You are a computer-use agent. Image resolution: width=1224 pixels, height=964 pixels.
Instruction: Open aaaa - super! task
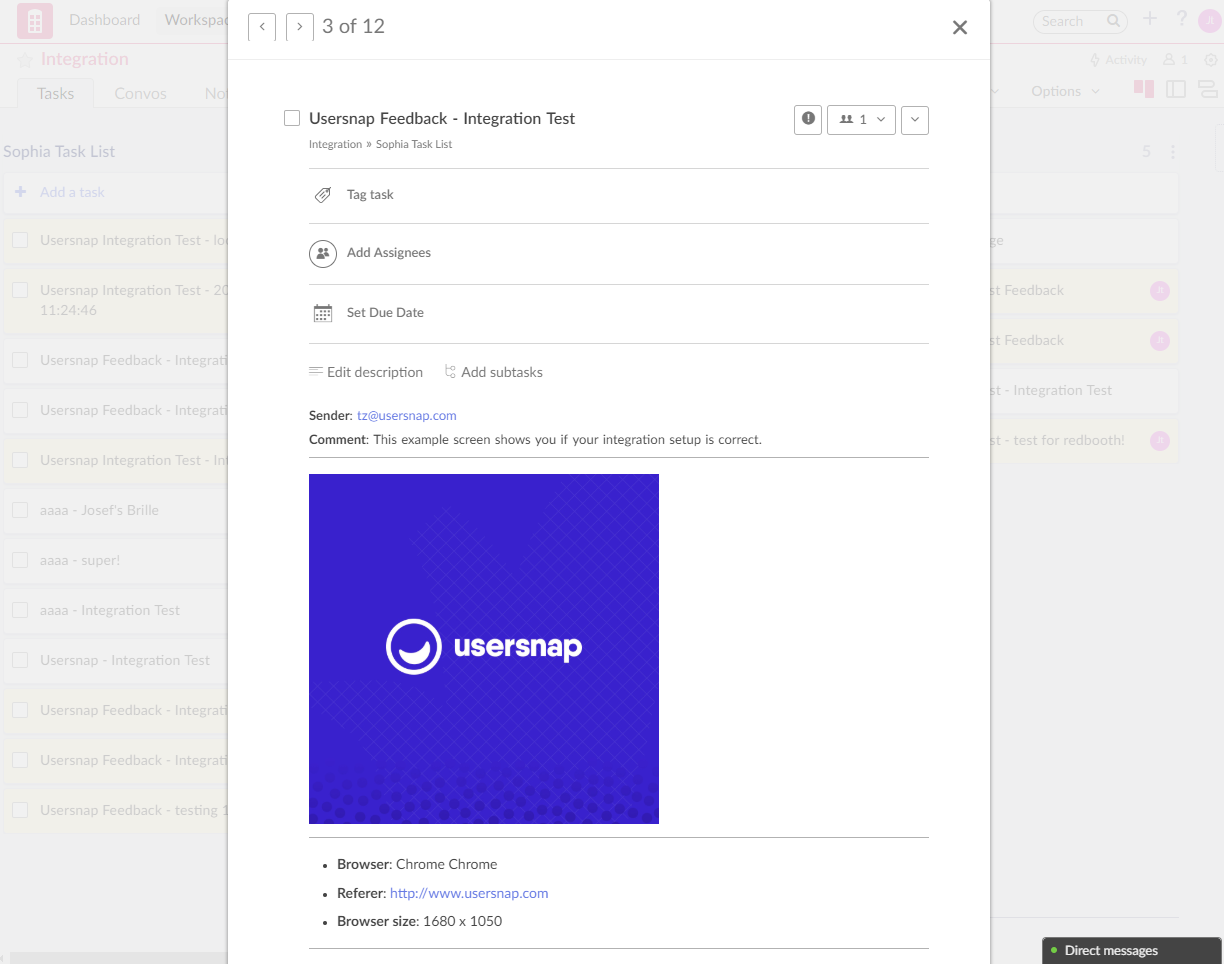point(80,560)
